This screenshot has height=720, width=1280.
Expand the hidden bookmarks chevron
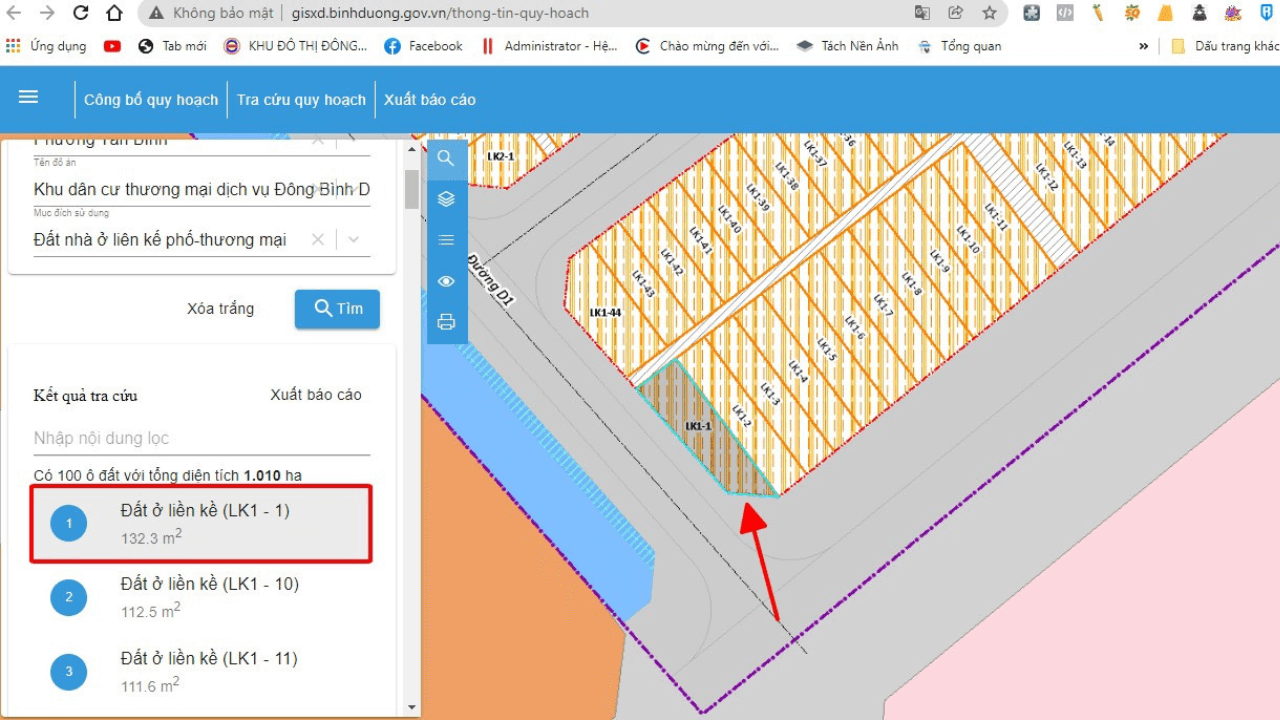[1144, 46]
